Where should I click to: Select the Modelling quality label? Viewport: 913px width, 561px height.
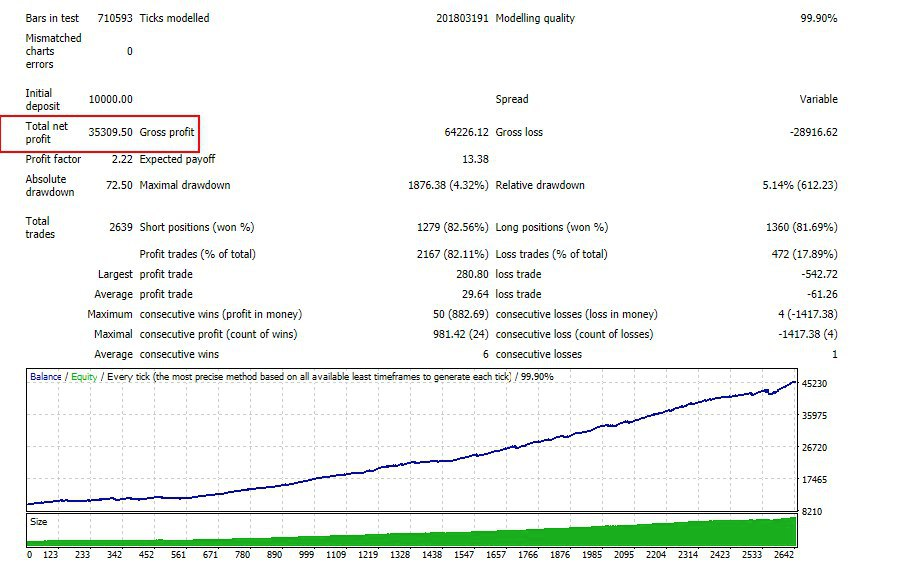(535, 18)
